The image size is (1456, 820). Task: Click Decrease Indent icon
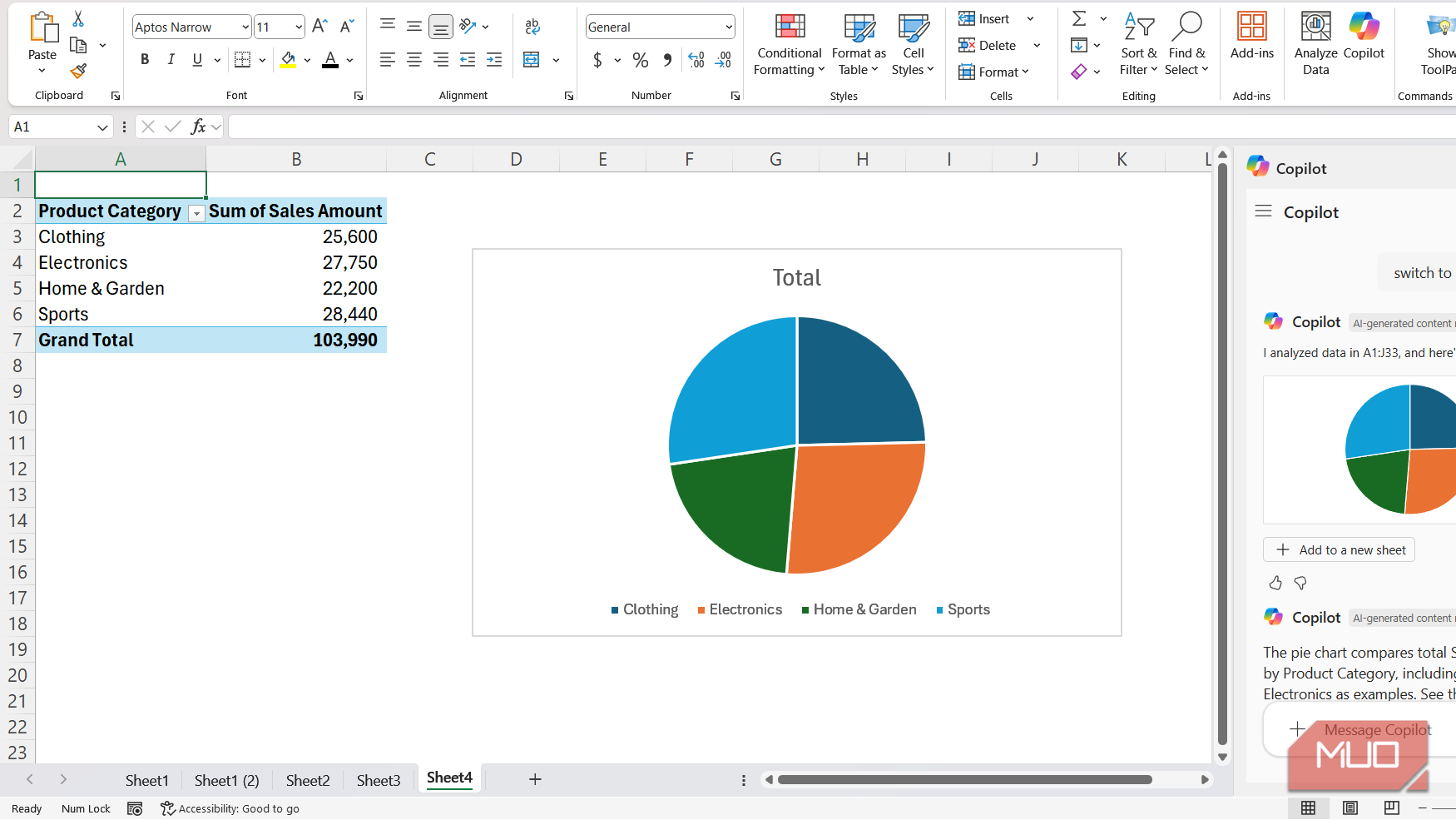pyautogui.click(x=468, y=59)
